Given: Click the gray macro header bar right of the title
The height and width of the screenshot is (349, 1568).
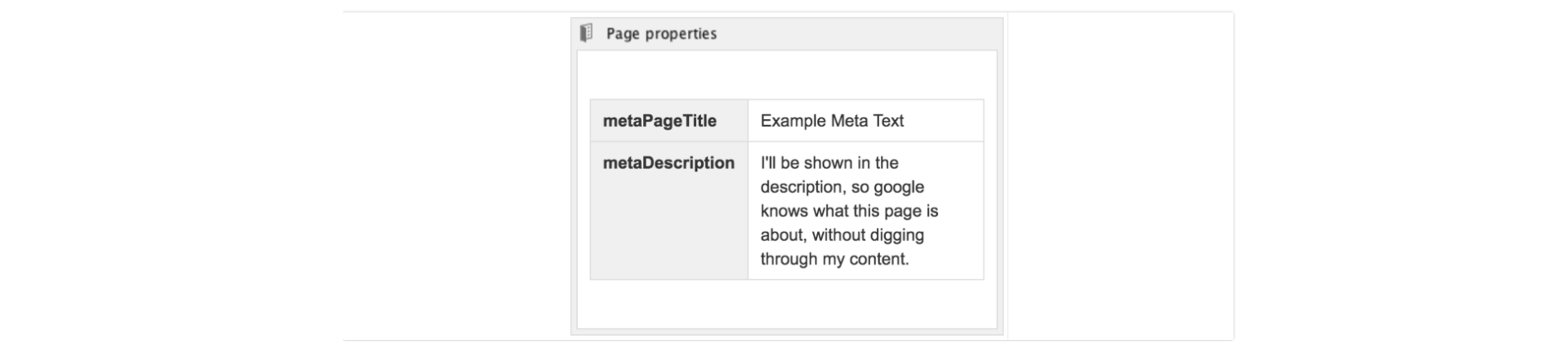Looking at the screenshot, I should click(861, 34).
